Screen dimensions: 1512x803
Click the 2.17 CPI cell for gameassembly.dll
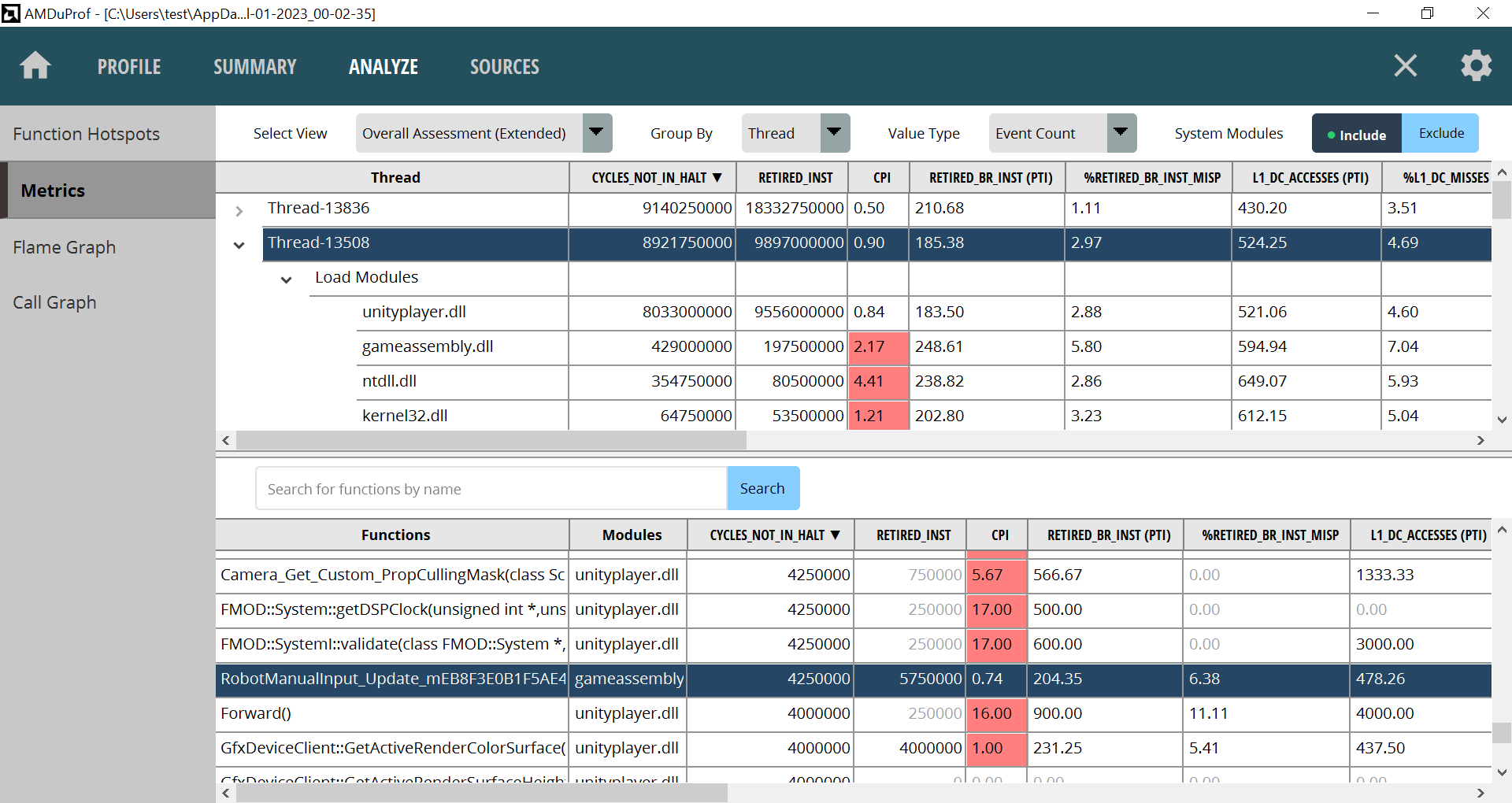(879, 346)
